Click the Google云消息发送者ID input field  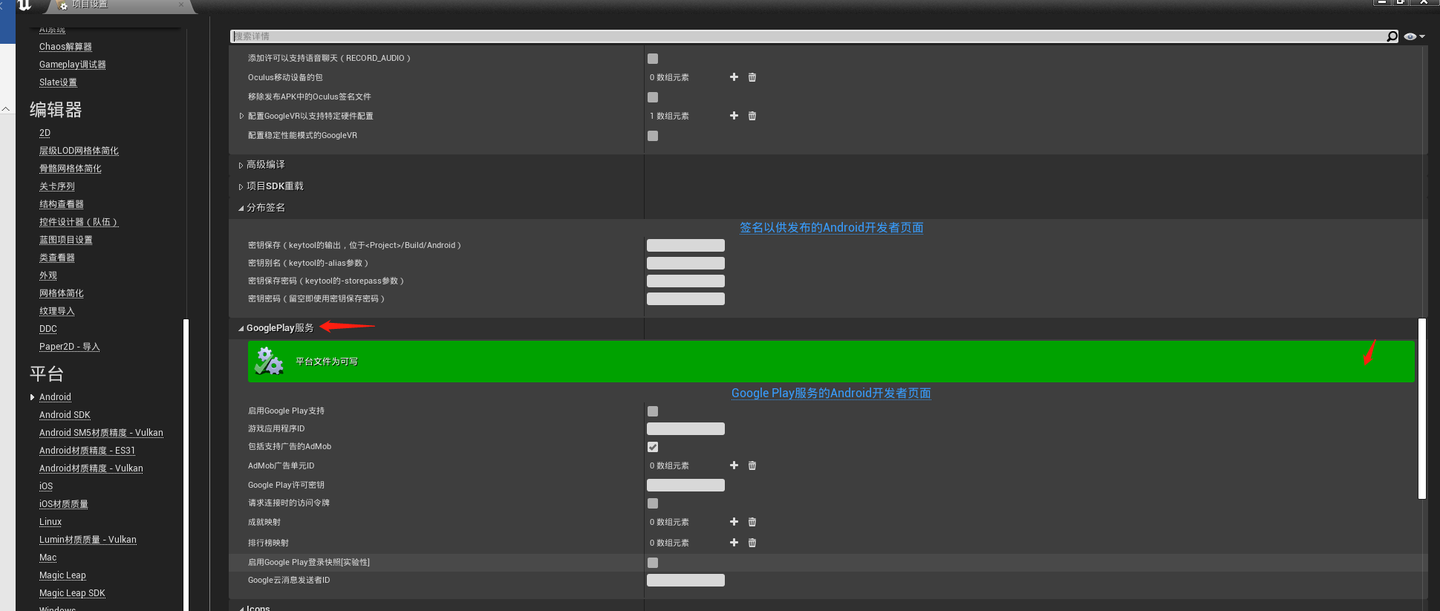point(686,580)
